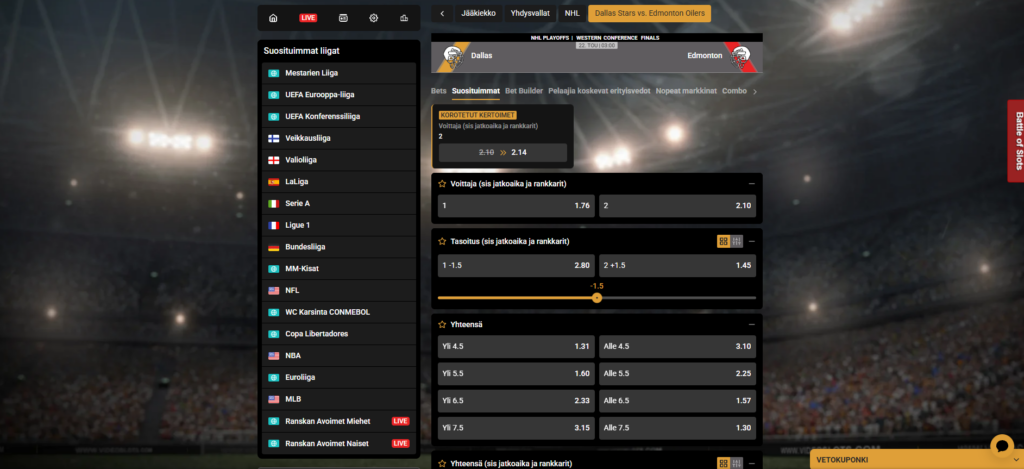Open UEFA Eurooppa-liiga league

click(339, 95)
